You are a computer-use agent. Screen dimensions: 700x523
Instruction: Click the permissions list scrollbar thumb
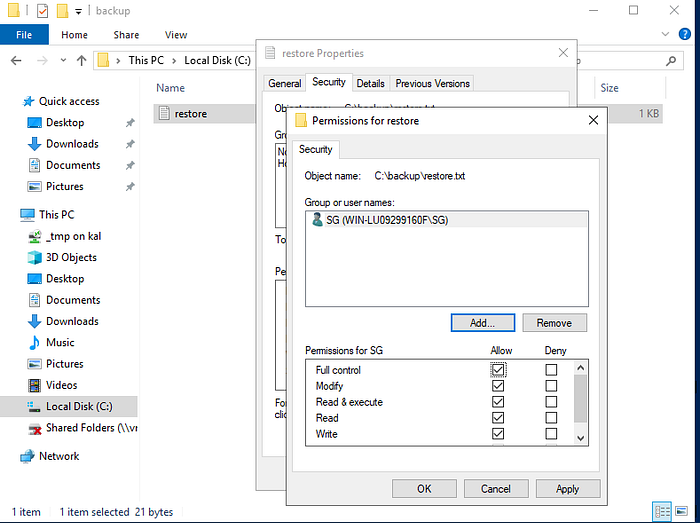coord(580,398)
